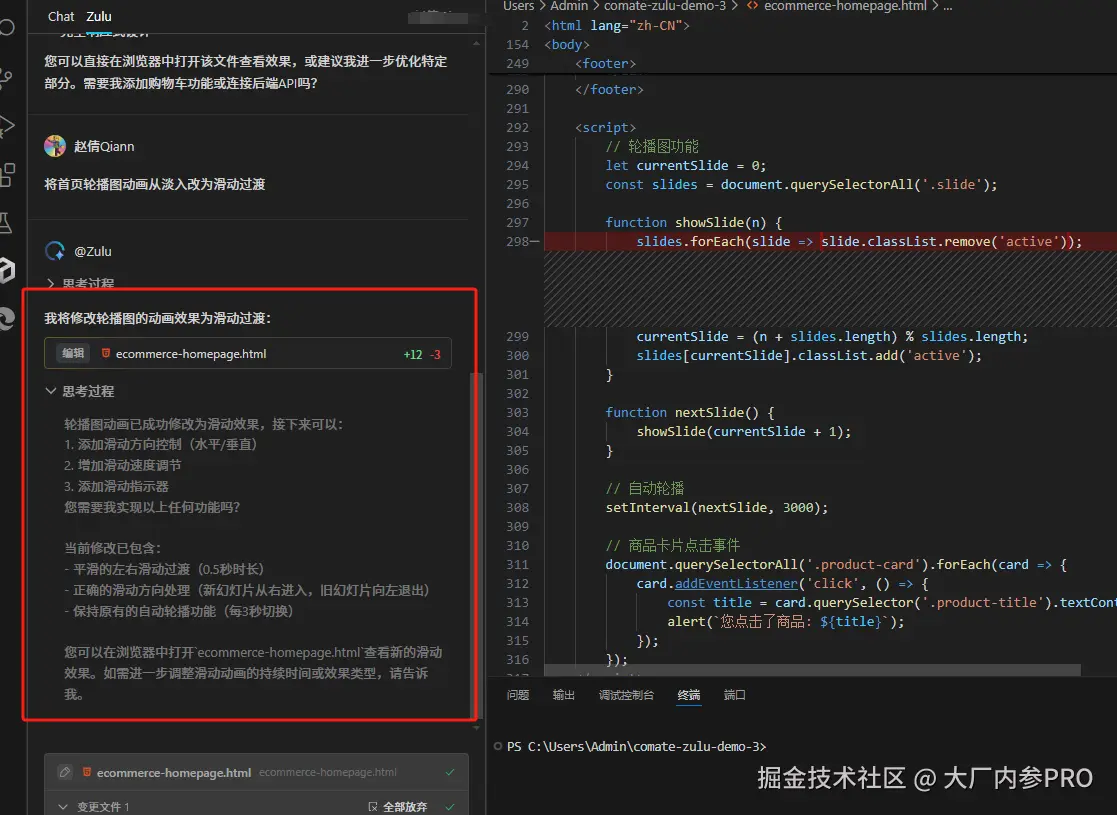Image resolution: width=1117 pixels, height=815 pixels.
Task: Click the -3 deletions count
Action: (435, 354)
